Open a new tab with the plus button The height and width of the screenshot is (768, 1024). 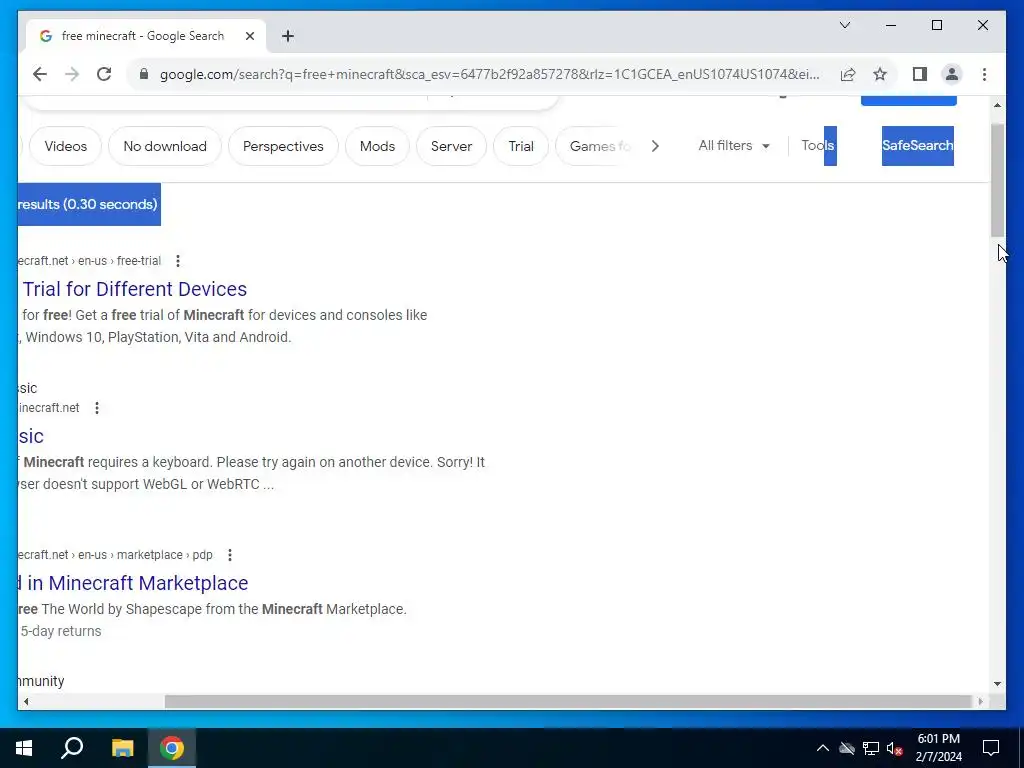288,36
